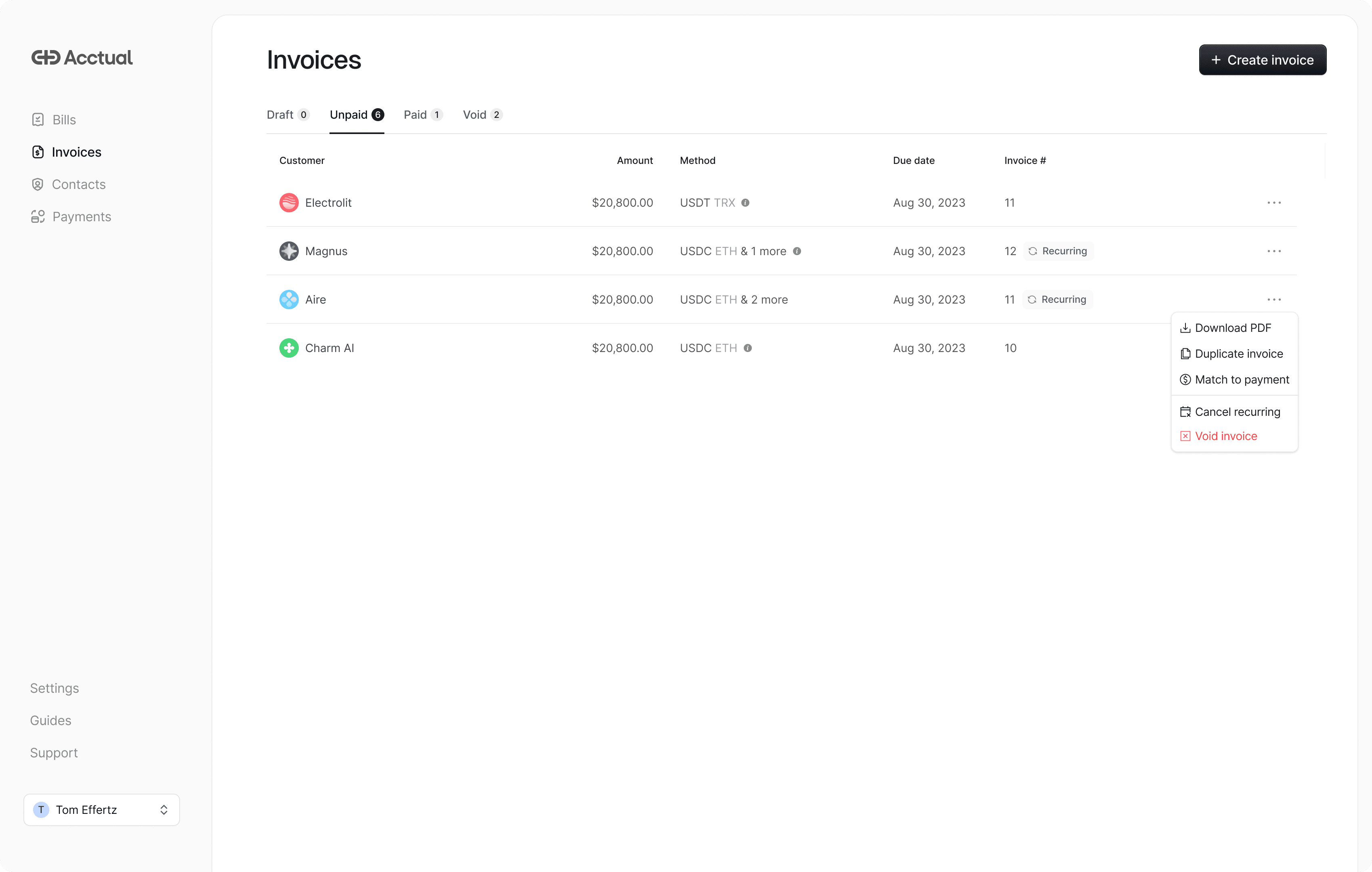Image resolution: width=1372 pixels, height=872 pixels.
Task: Open the Settings link in the sidebar
Action: [54, 688]
